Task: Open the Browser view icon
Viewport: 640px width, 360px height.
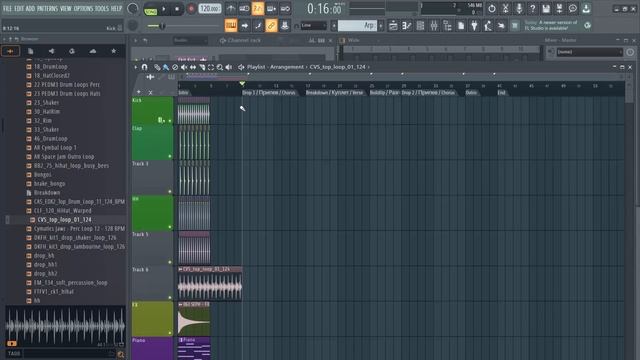Action: (x=447, y=26)
